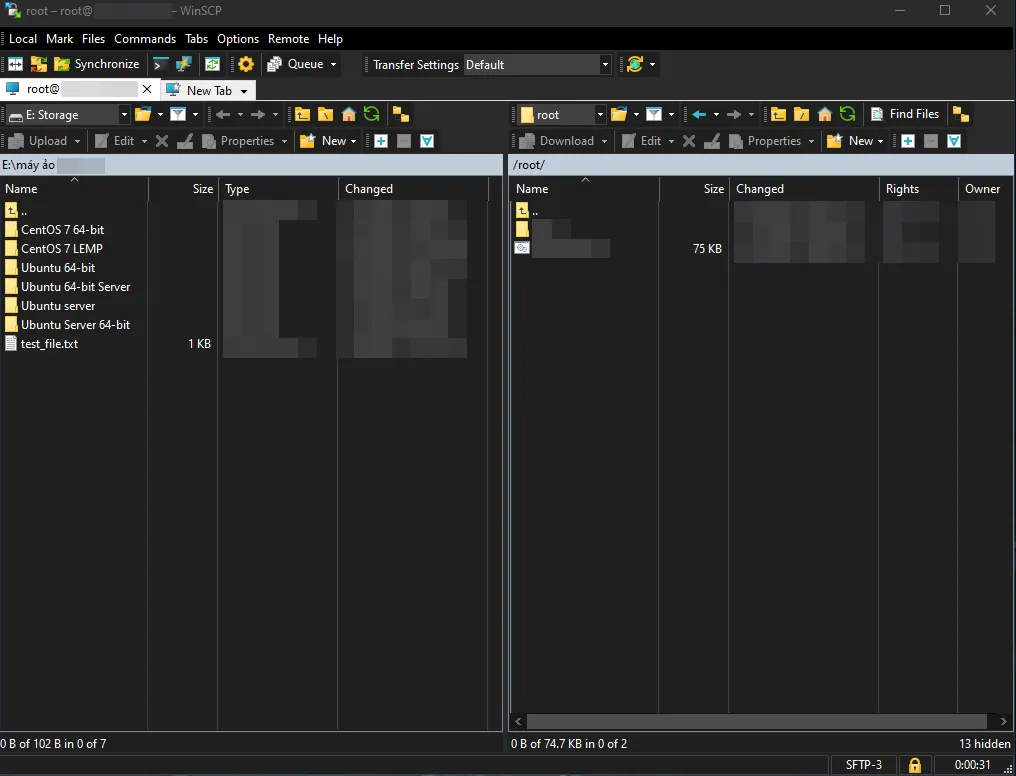Sort remote panel by Rights column
Viewport: 1016px width, 776px height.
click(918, 189)
